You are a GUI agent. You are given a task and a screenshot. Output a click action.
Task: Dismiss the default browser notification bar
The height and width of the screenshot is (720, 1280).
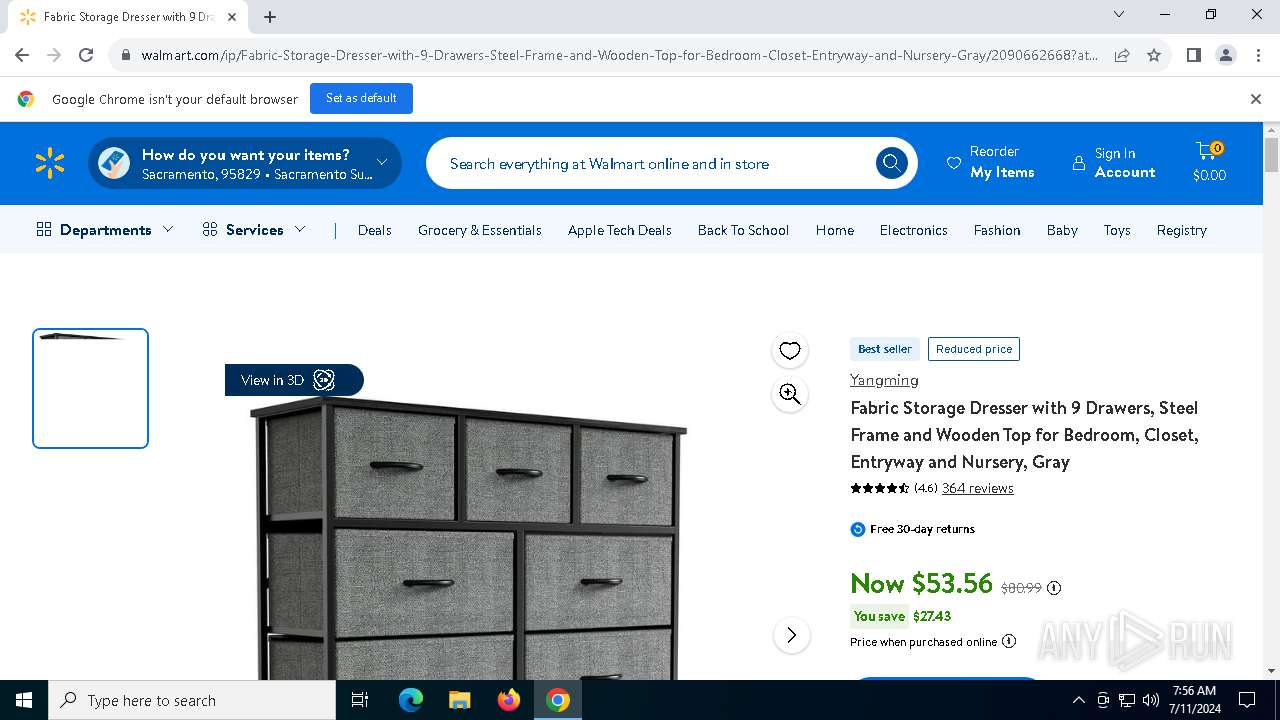coord(1256,98)
